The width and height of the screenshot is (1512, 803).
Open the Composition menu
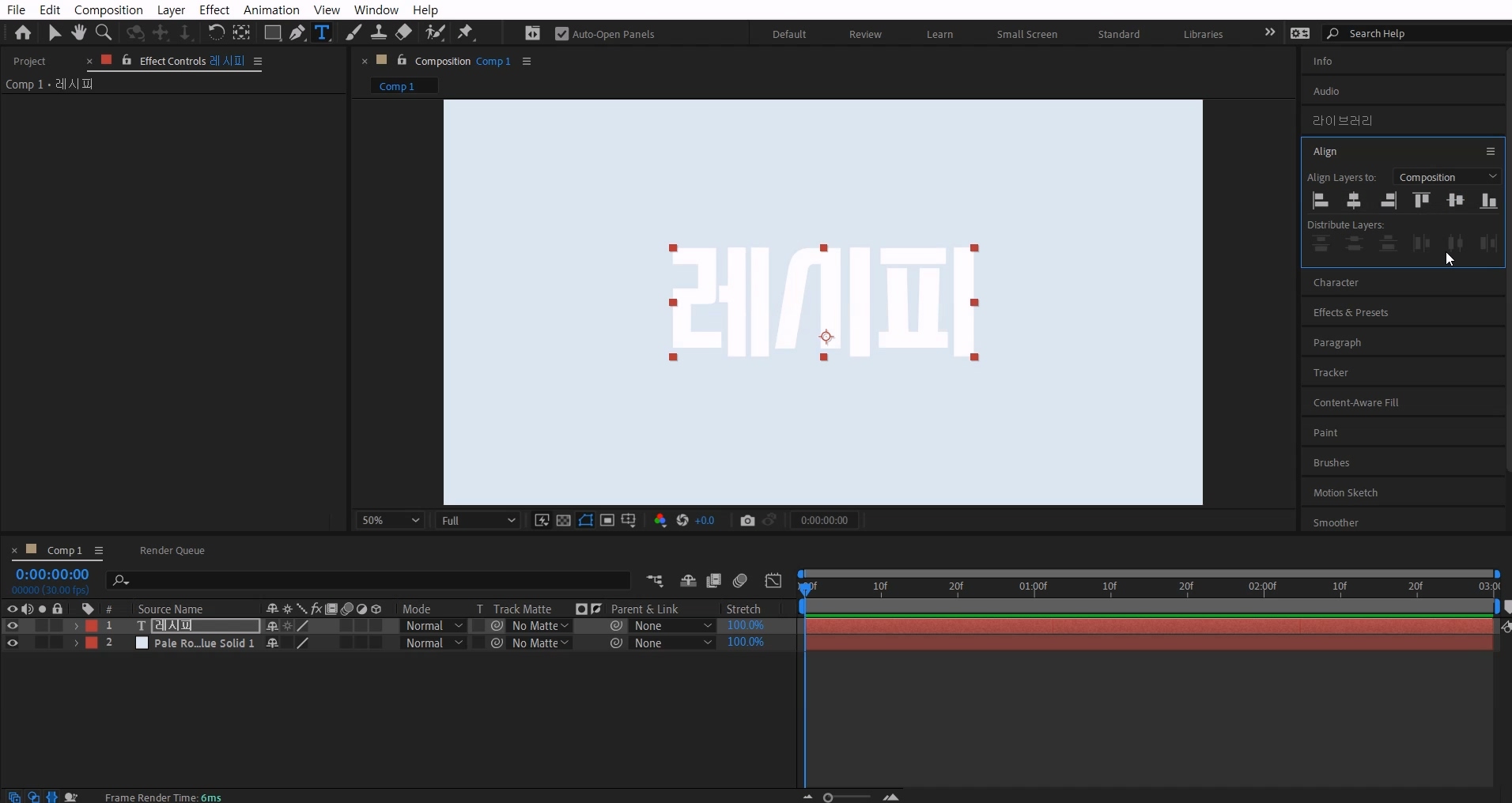coord(108,9)
